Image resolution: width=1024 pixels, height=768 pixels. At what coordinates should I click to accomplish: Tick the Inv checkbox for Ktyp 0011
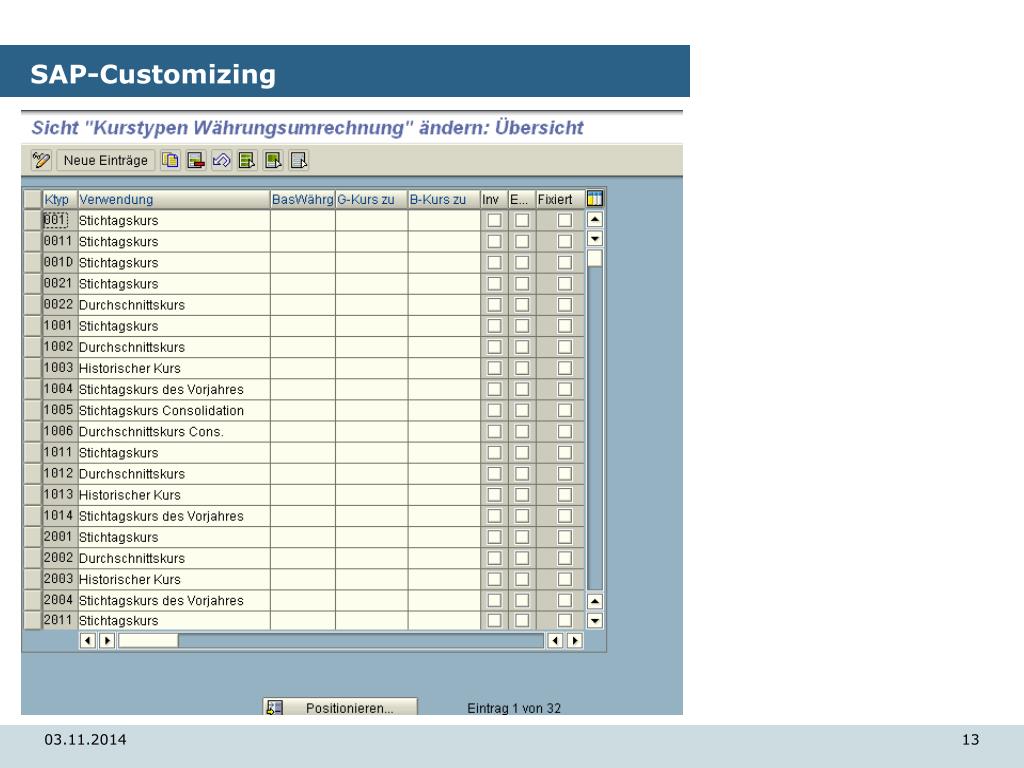(494, 242)
